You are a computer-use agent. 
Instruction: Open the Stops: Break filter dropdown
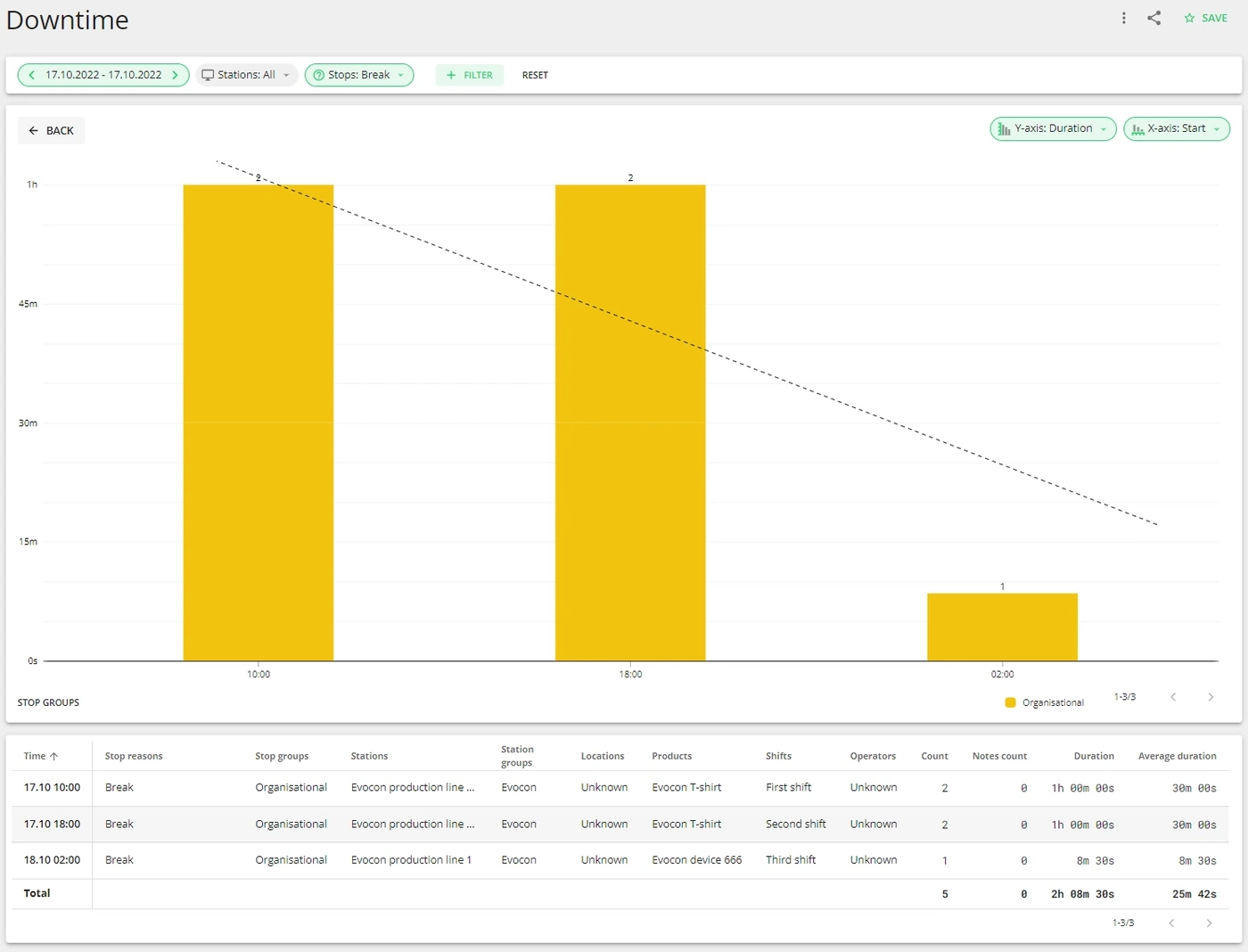click(359, 75)
